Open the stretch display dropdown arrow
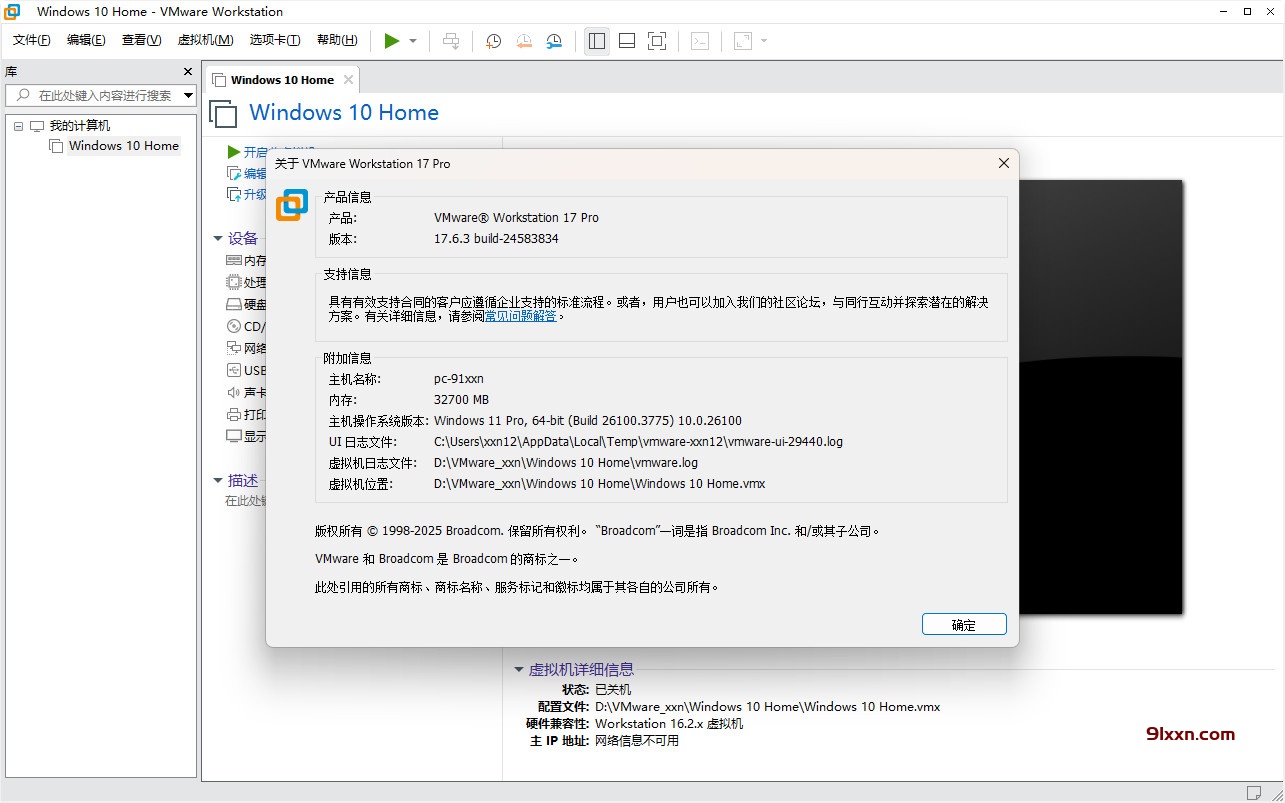 (764, 41)
